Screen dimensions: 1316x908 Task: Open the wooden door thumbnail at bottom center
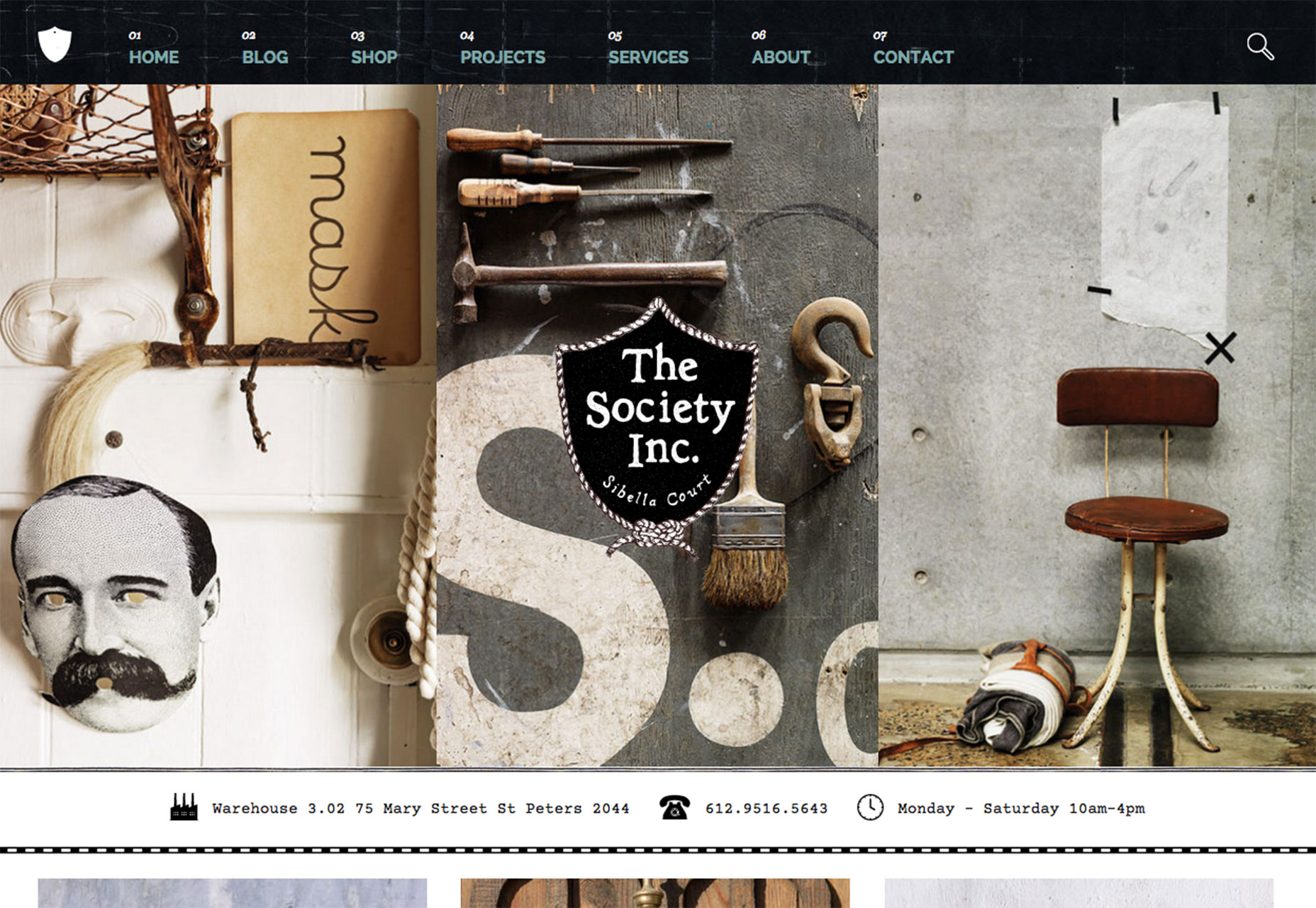click(655, 893)
